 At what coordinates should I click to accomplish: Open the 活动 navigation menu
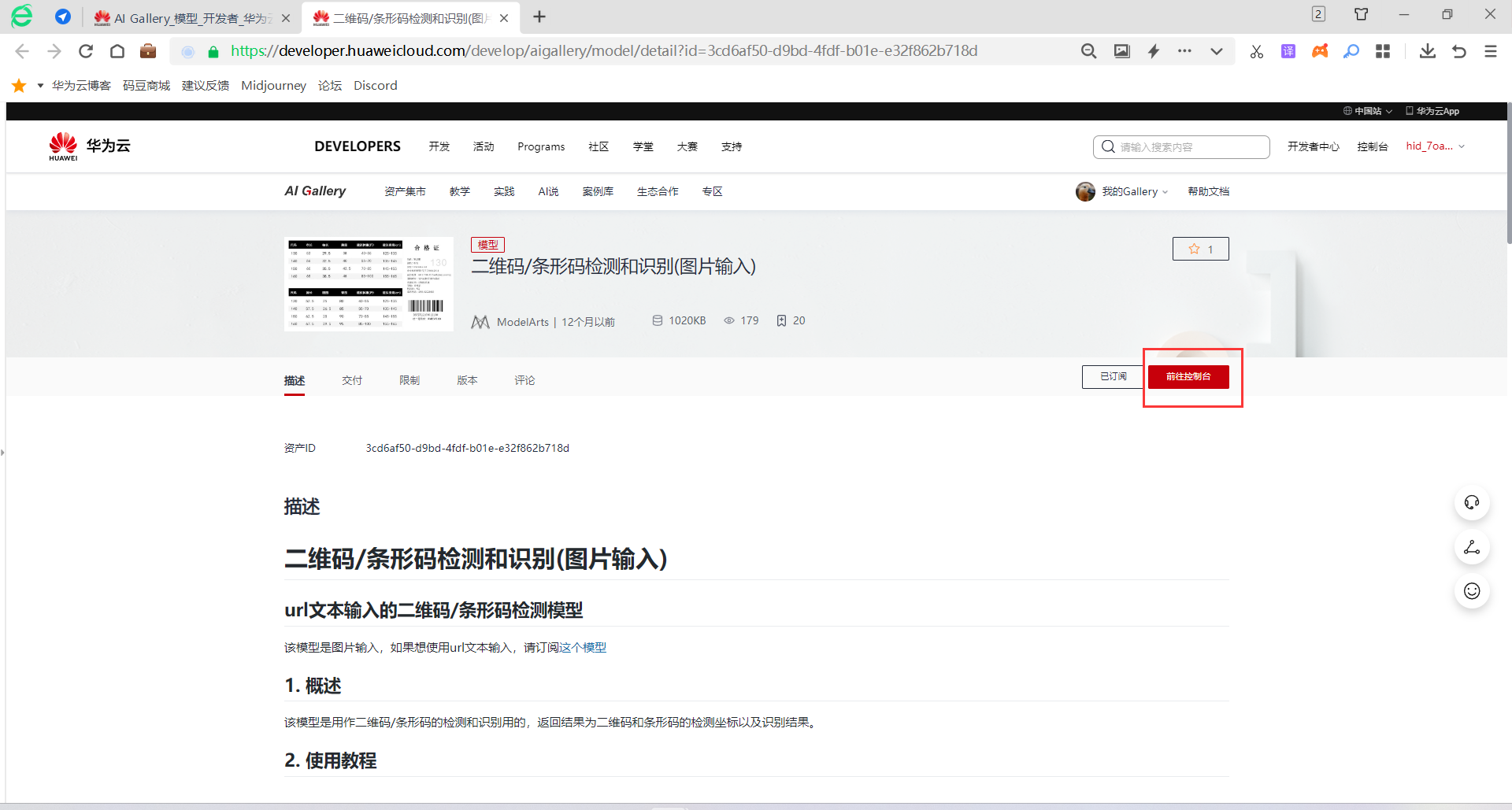click(484, 146)
